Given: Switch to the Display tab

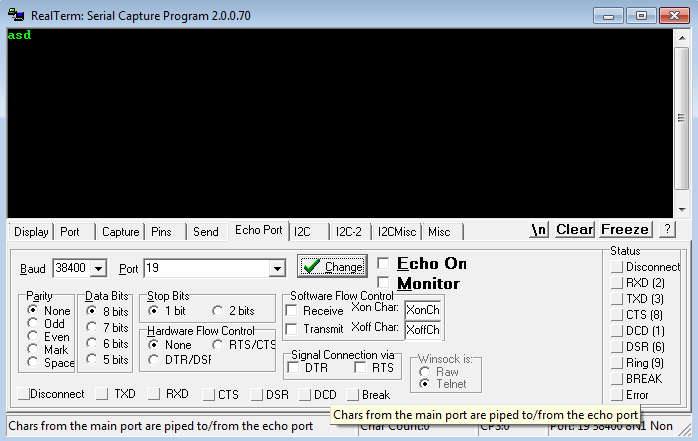Looking at the screenshot, I should click(x=31, y=232).
